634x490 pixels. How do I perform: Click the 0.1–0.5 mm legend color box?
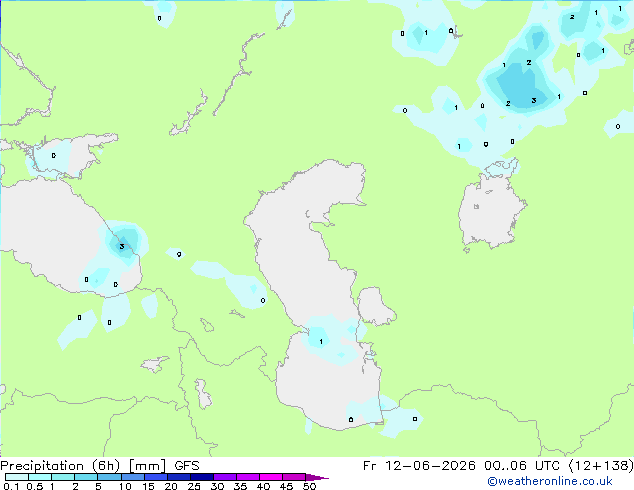click(x=17, y=477)
